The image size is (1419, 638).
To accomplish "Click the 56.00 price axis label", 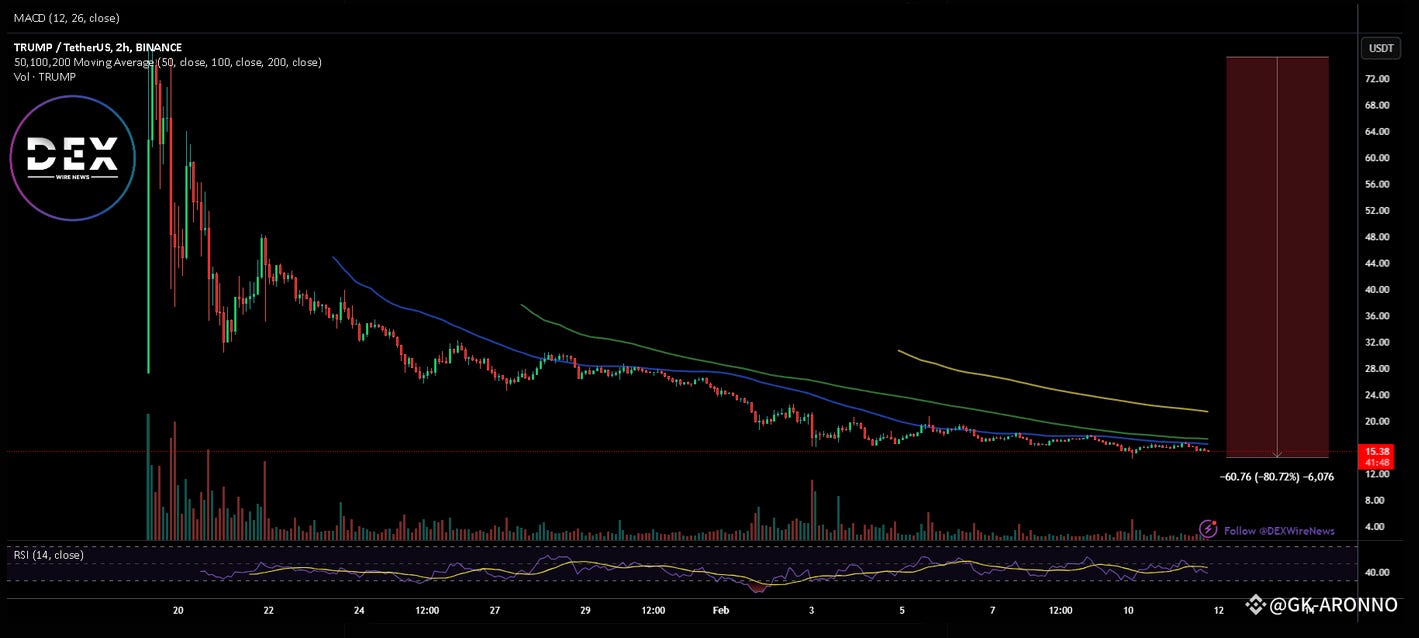I will click(x=1376, y=184).
